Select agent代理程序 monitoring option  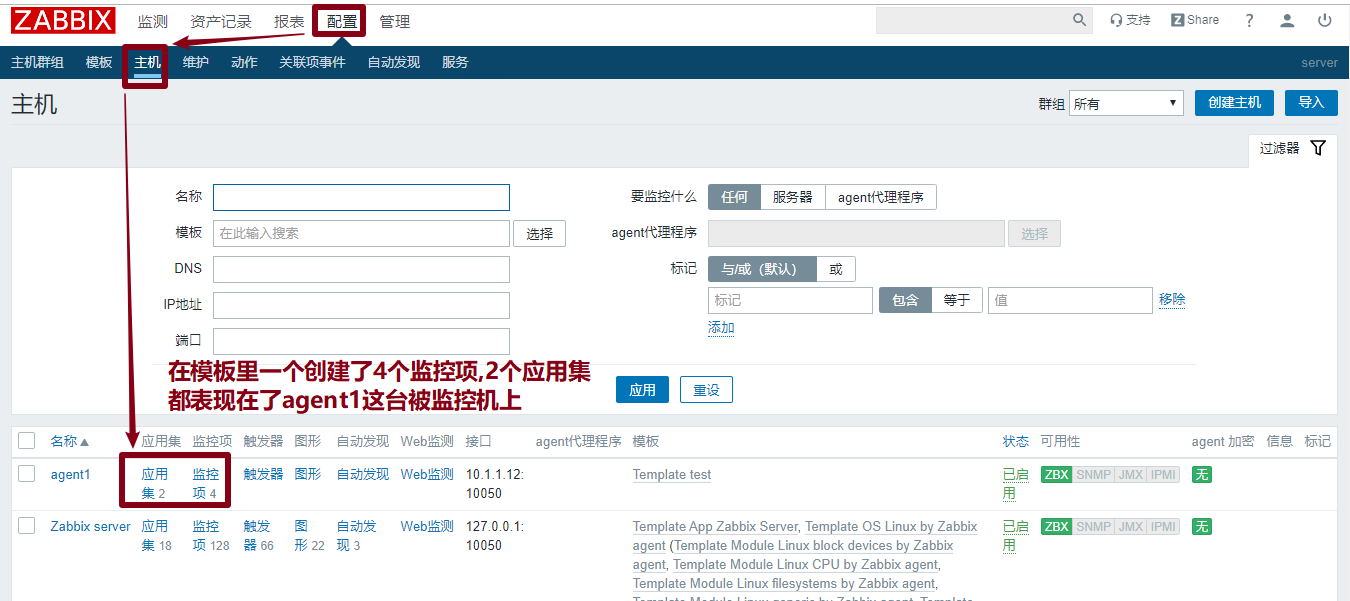pos(881,197)
